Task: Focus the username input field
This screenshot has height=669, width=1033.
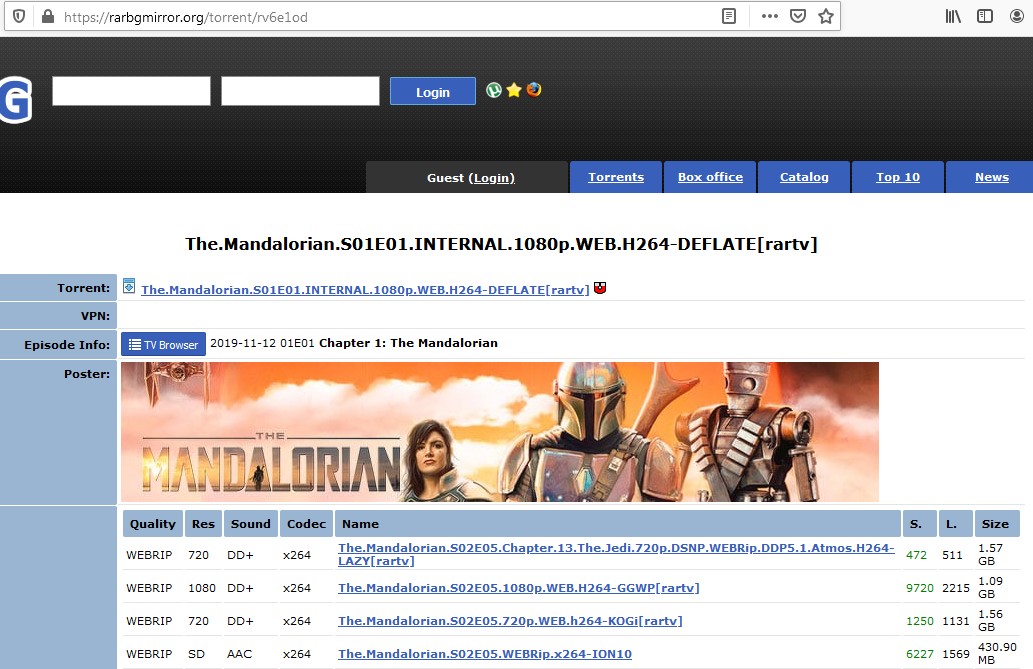Action: point(131,91)
